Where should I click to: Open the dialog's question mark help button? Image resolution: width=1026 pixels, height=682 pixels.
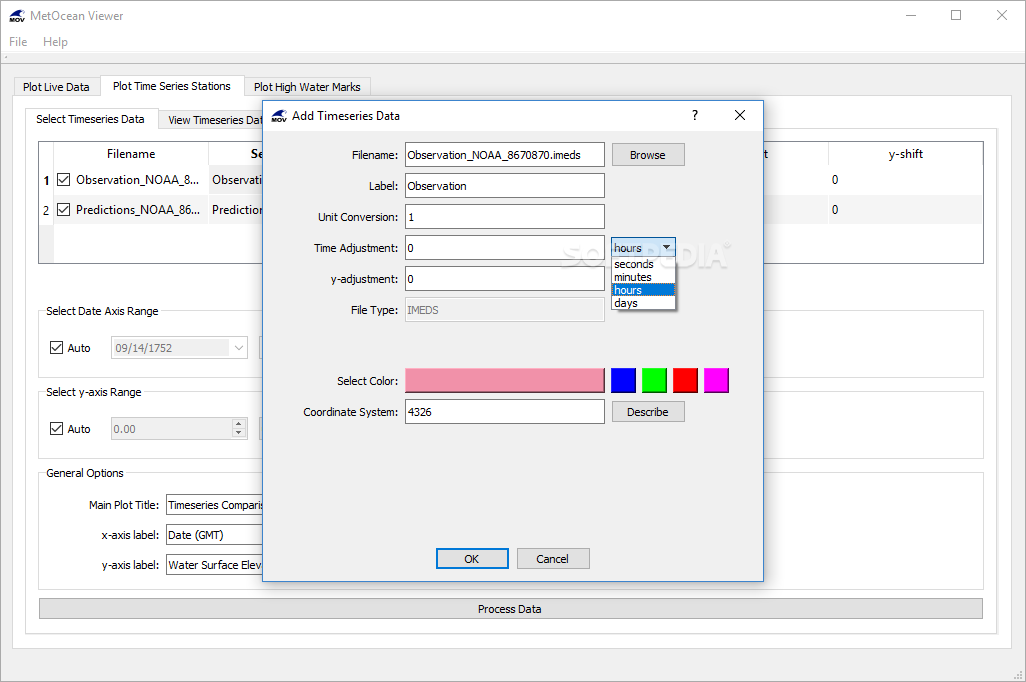coord(695,115)
